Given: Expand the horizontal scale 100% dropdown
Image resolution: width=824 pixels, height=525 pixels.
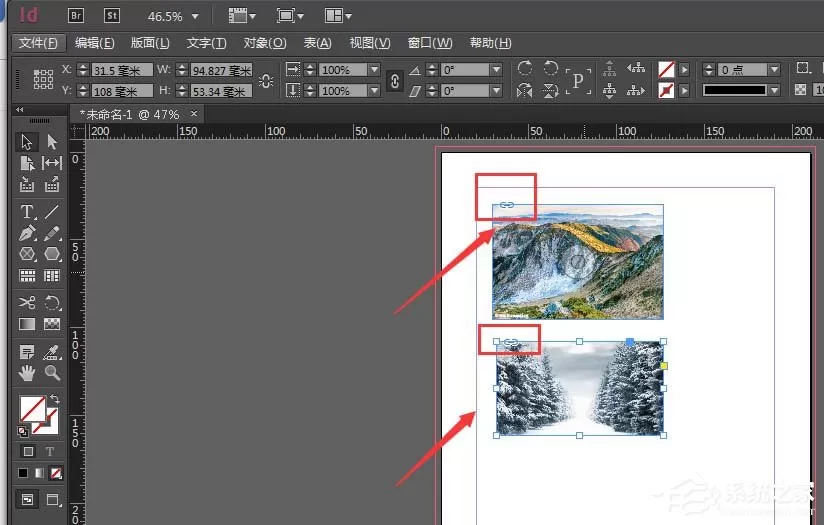Looking at the screenshot, I should tap(374, 70).
